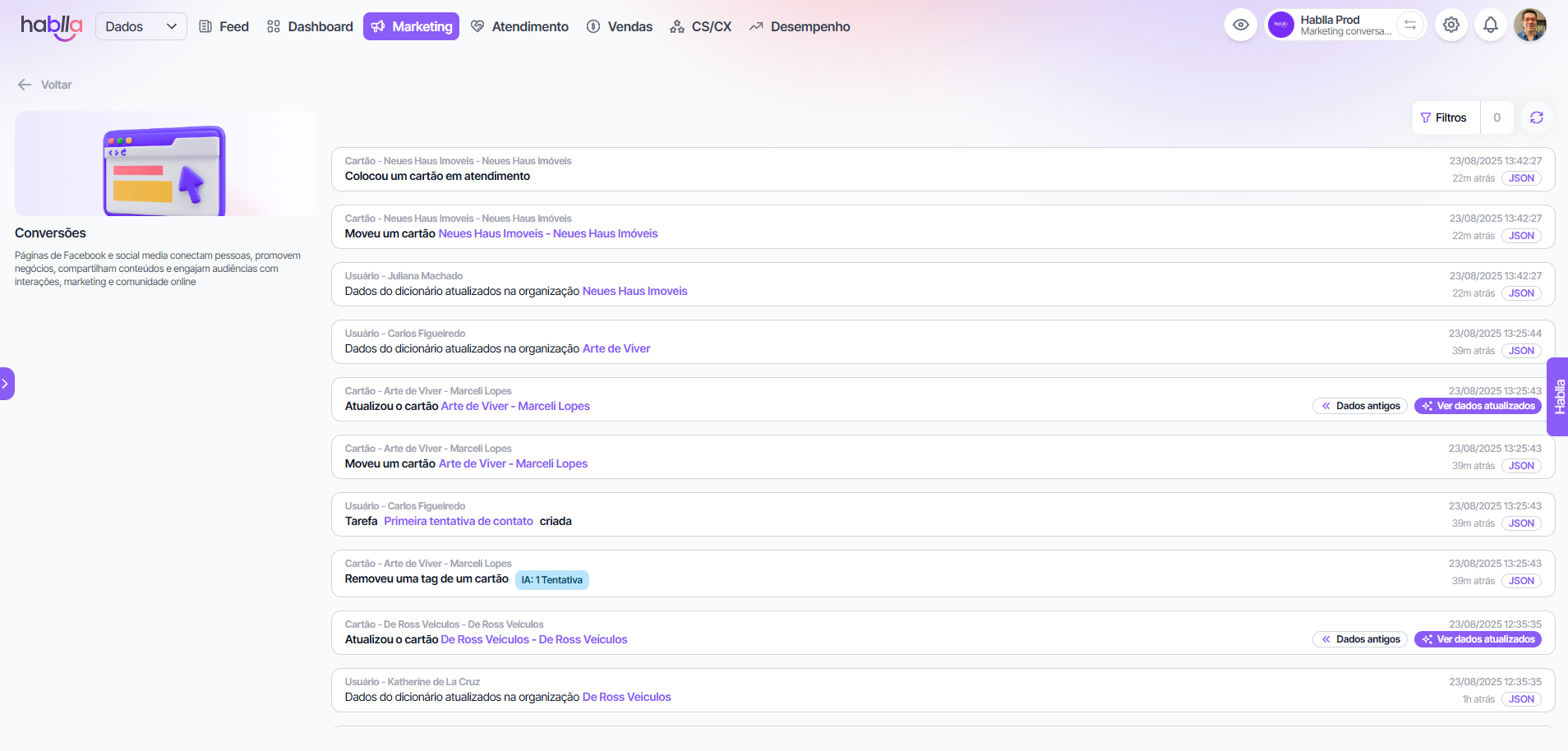Open the Primeira tentativa de contato link
Screen dimensions: 1568x751
(x=458, y=521)
